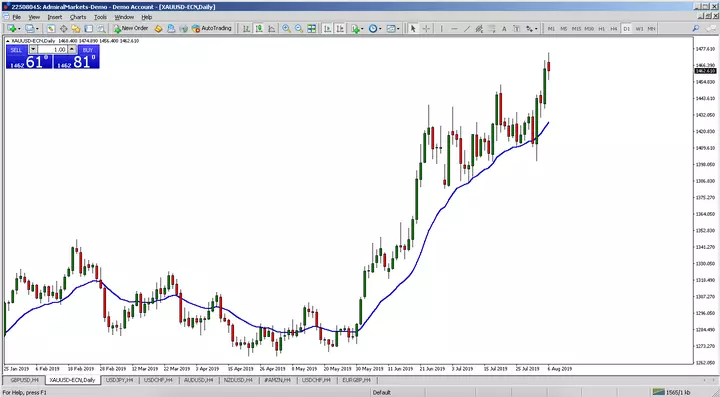The height and width of the screenshot is (397, 720).
Task: Open the Insert menu
Action: click(55, 17)
